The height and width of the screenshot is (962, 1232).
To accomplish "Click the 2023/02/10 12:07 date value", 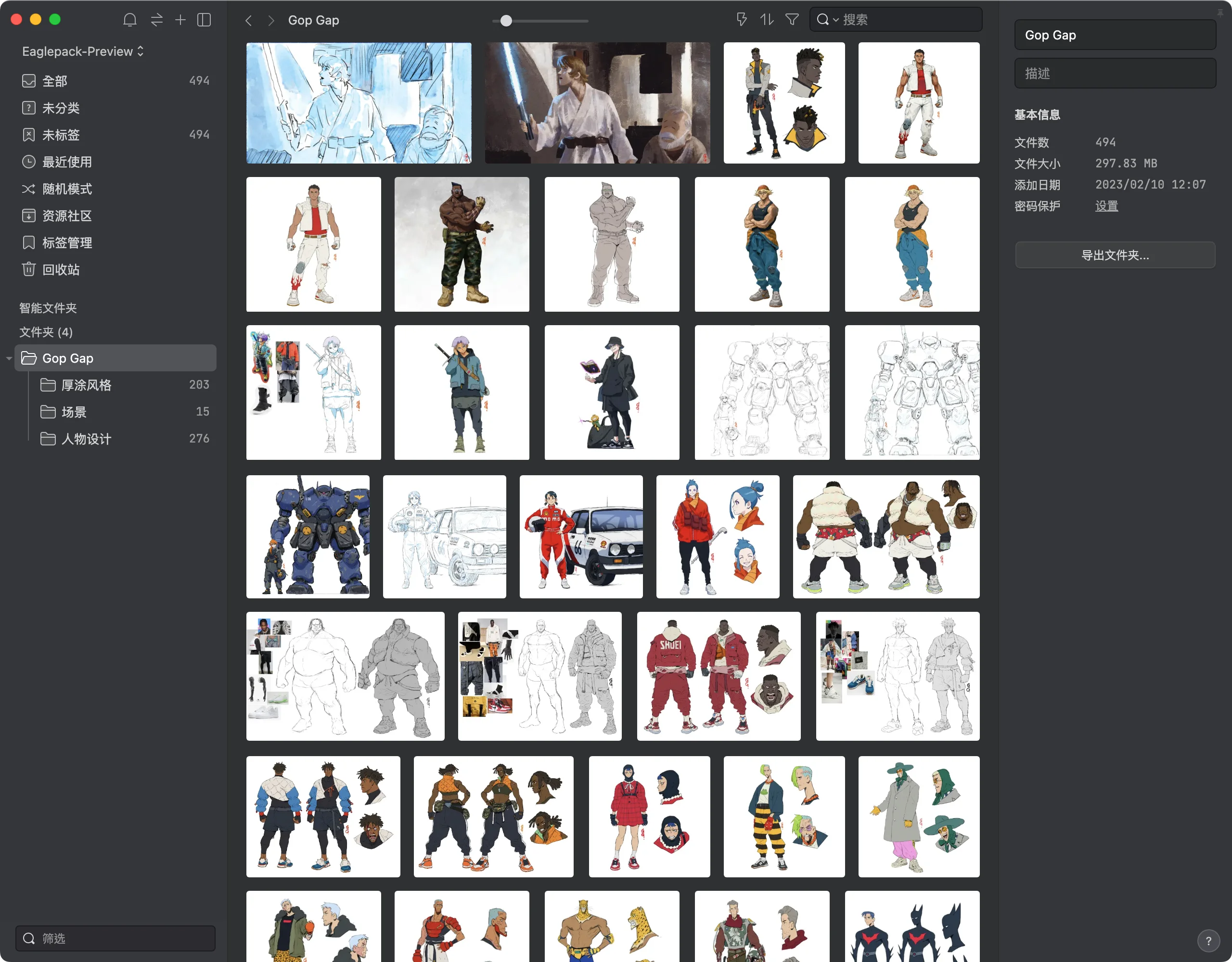I will click(x=1151, y=185).
